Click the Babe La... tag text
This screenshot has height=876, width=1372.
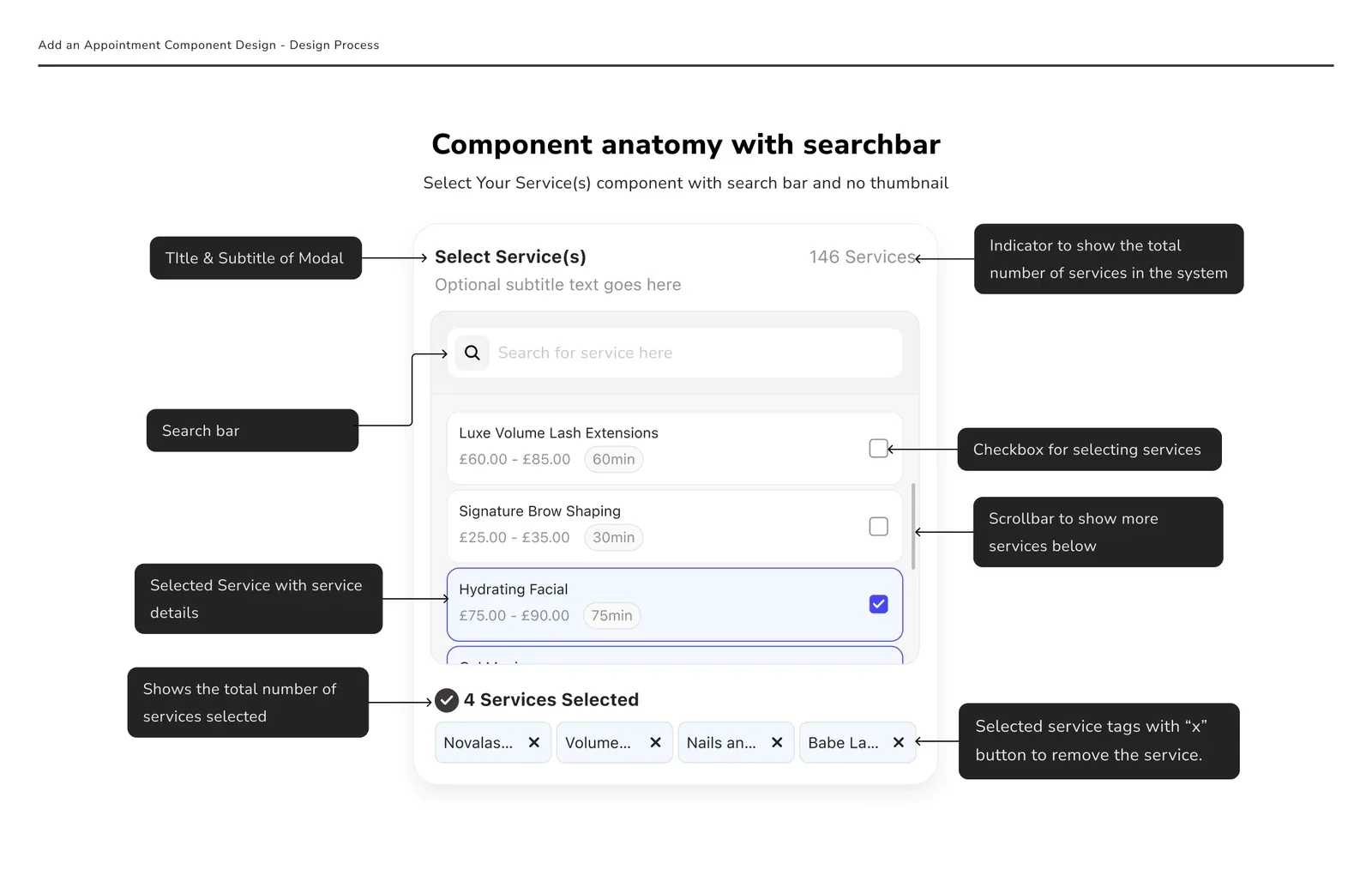pos(843,743)
